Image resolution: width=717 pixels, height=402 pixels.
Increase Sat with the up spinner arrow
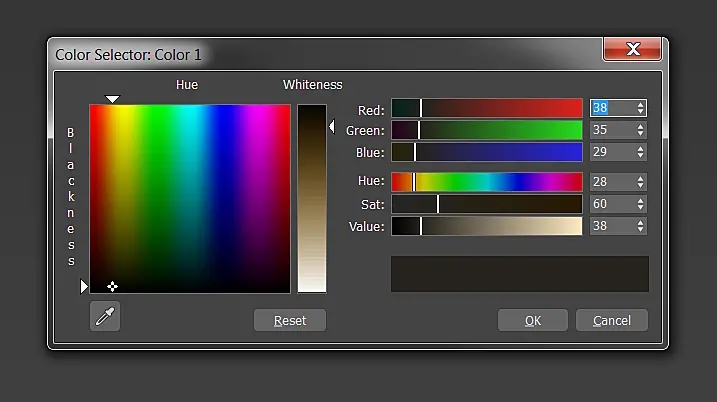click(x=640, y=201)
